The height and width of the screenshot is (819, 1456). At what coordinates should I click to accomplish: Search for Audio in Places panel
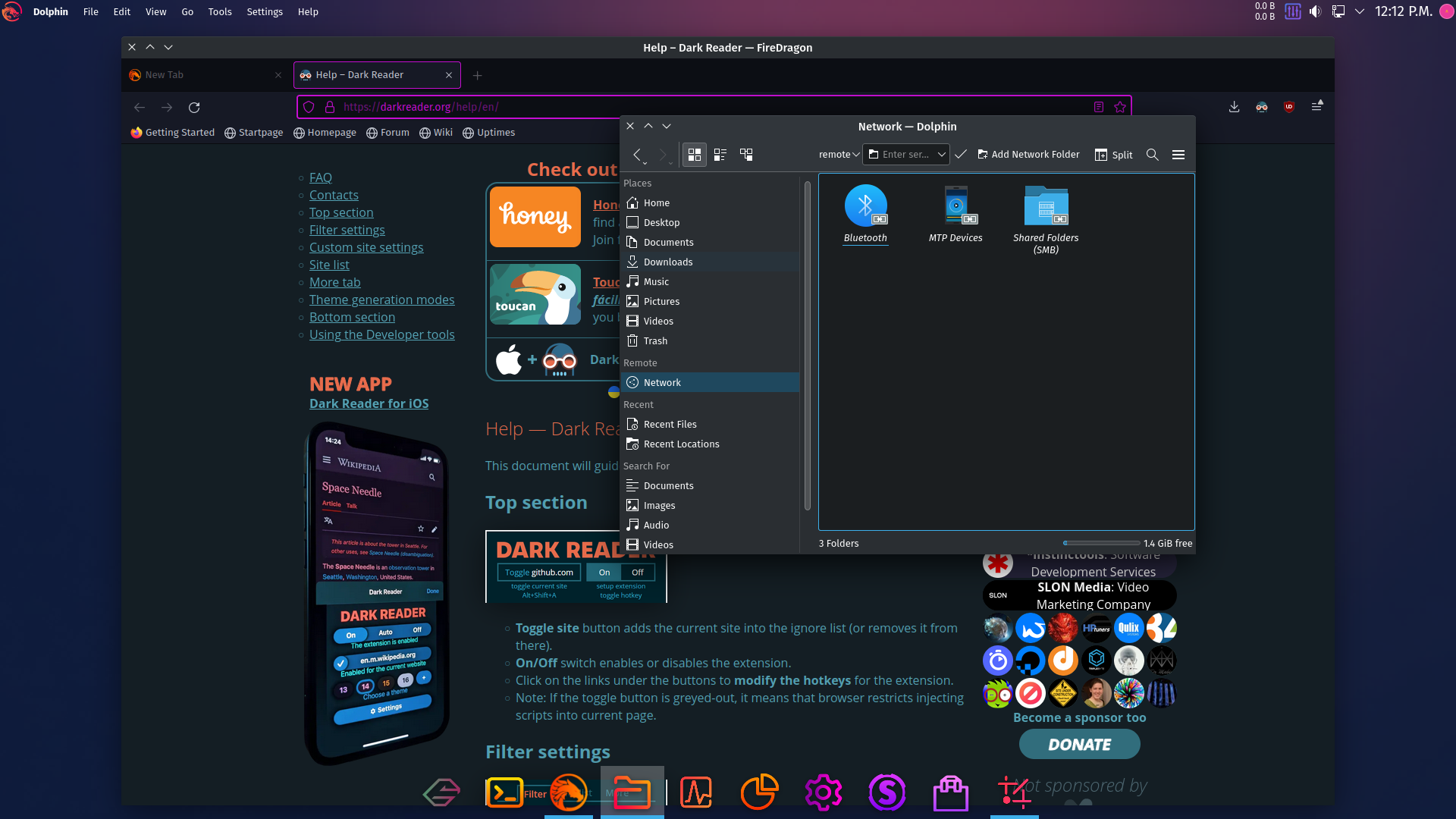click(710, 526)
